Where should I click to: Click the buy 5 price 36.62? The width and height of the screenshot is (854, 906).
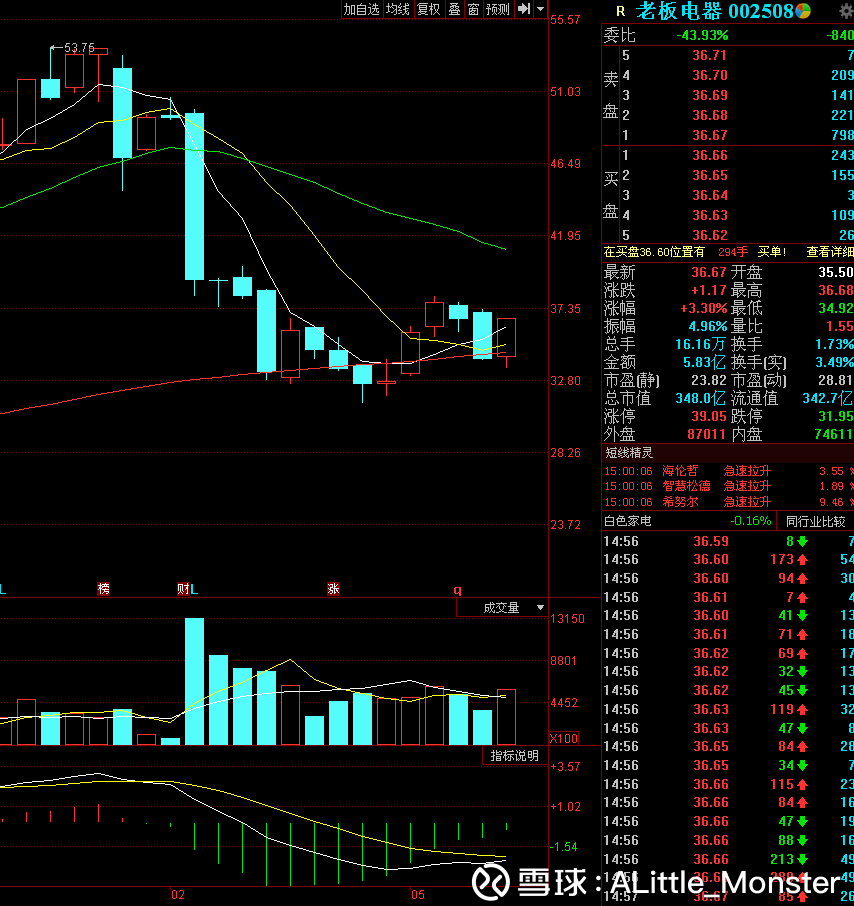pyautogui.click(x=710, y=235)
